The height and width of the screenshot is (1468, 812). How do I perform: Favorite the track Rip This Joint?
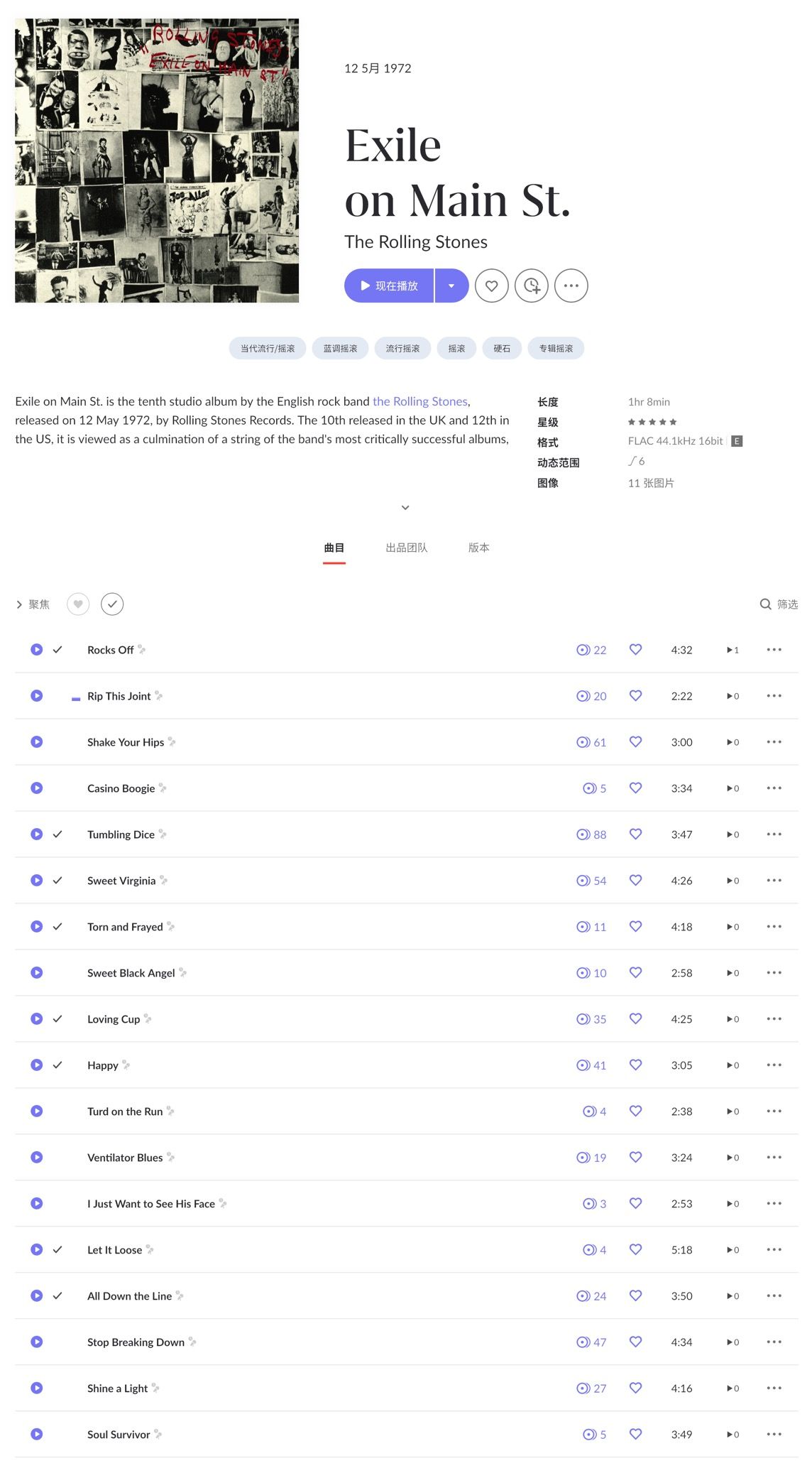[x=636, y=695]
